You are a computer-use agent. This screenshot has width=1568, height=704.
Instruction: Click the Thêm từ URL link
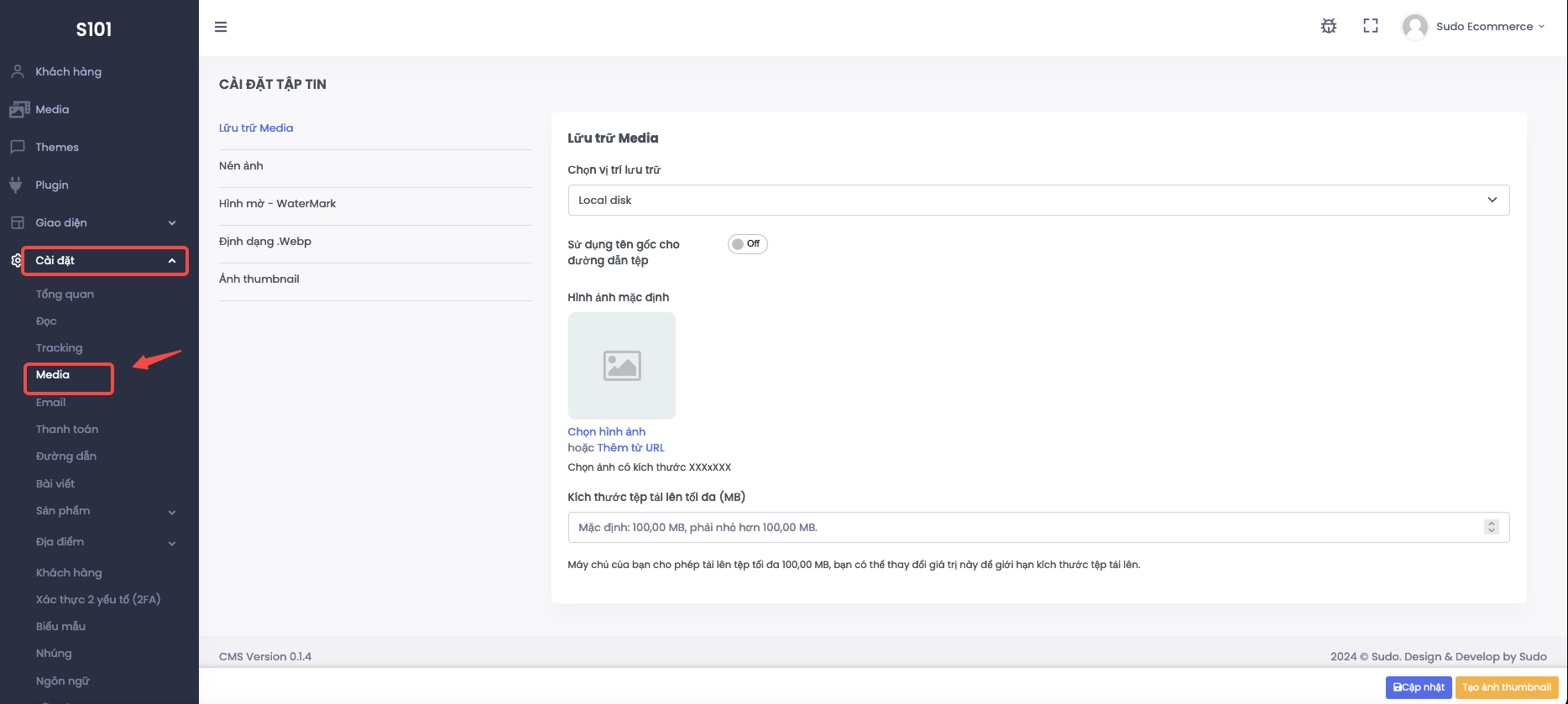(630, 448)
